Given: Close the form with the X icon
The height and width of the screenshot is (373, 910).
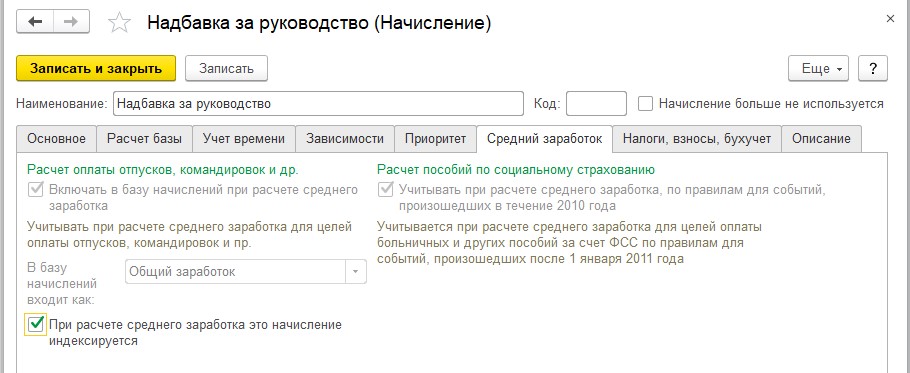Looking at the screenshot, I should pos(890,19).
